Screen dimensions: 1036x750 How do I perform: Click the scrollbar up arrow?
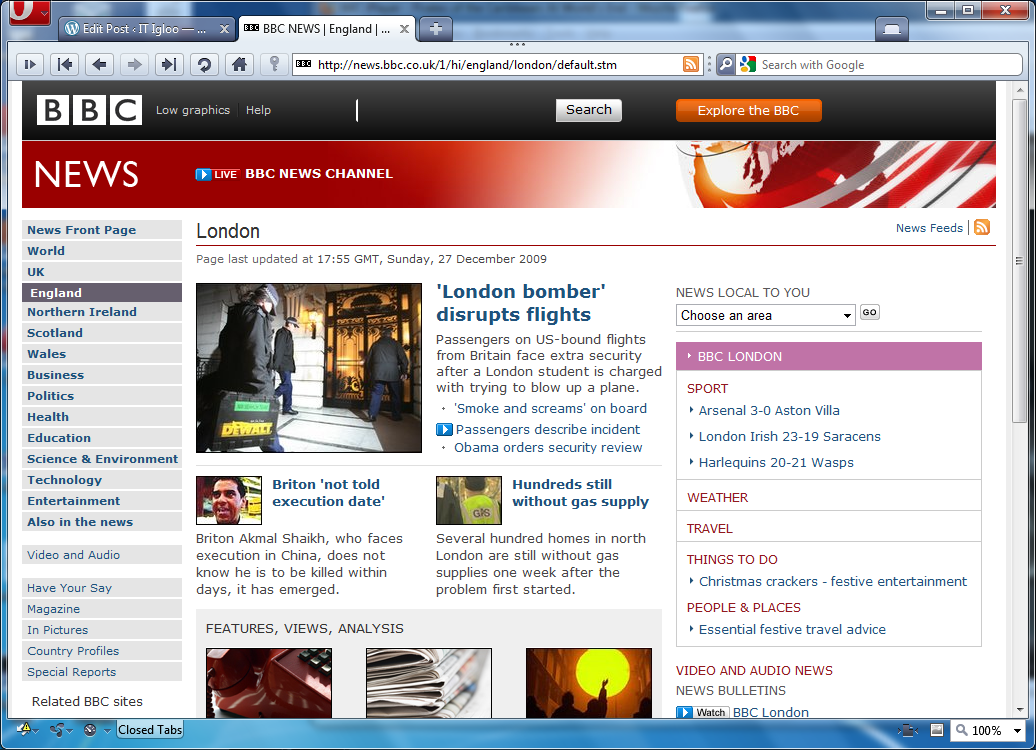[1019, 89]
